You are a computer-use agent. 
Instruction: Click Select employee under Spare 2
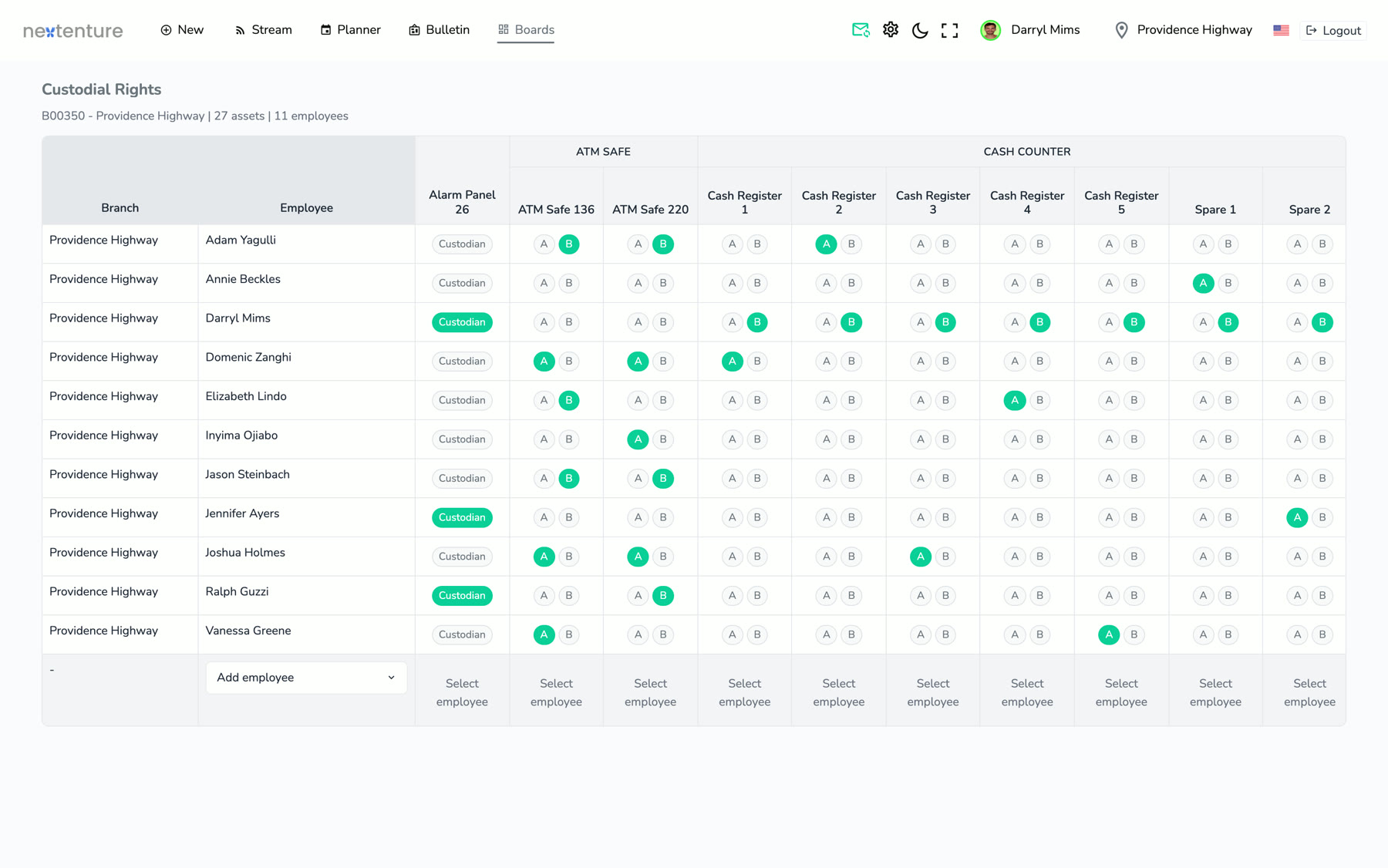click(x=1309, y=692)
